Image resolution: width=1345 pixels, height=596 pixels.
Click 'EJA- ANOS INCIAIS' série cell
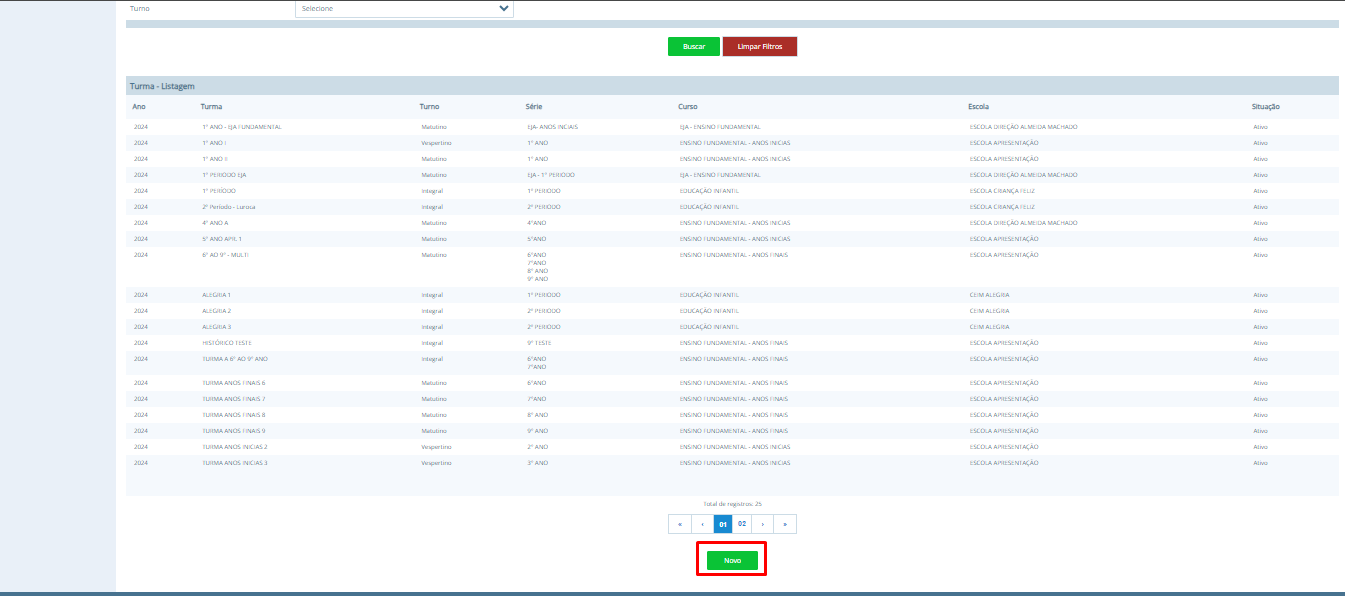click(552, 127)
